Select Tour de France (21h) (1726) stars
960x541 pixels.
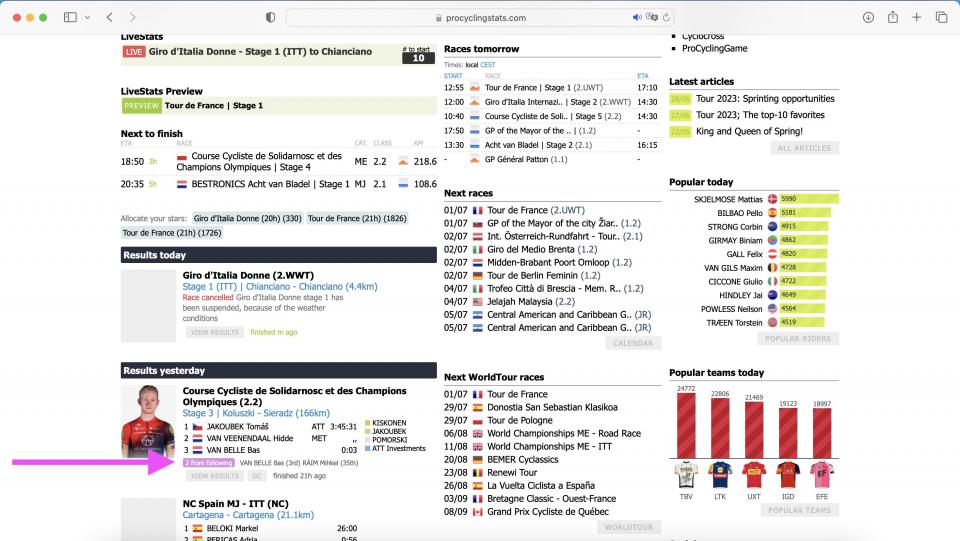pos(172,233)
